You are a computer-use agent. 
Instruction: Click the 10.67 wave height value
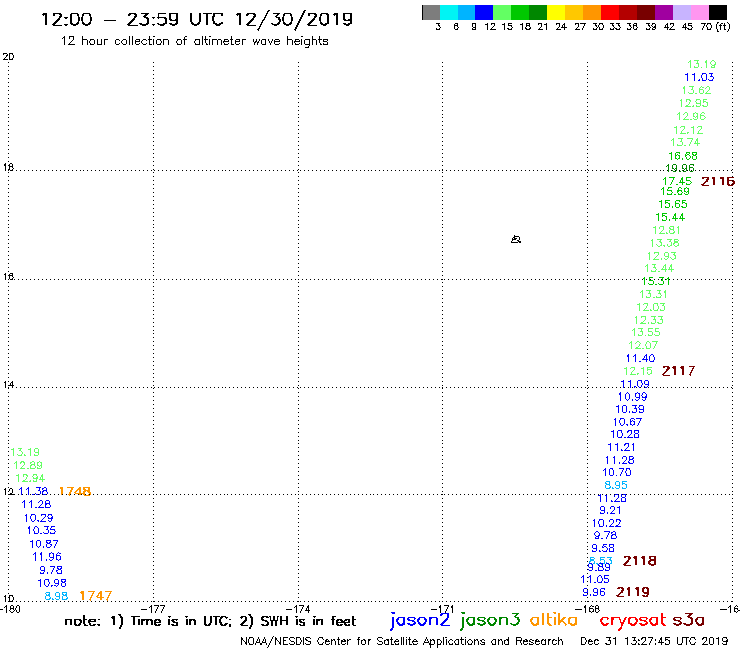click(x=627, y=422)
